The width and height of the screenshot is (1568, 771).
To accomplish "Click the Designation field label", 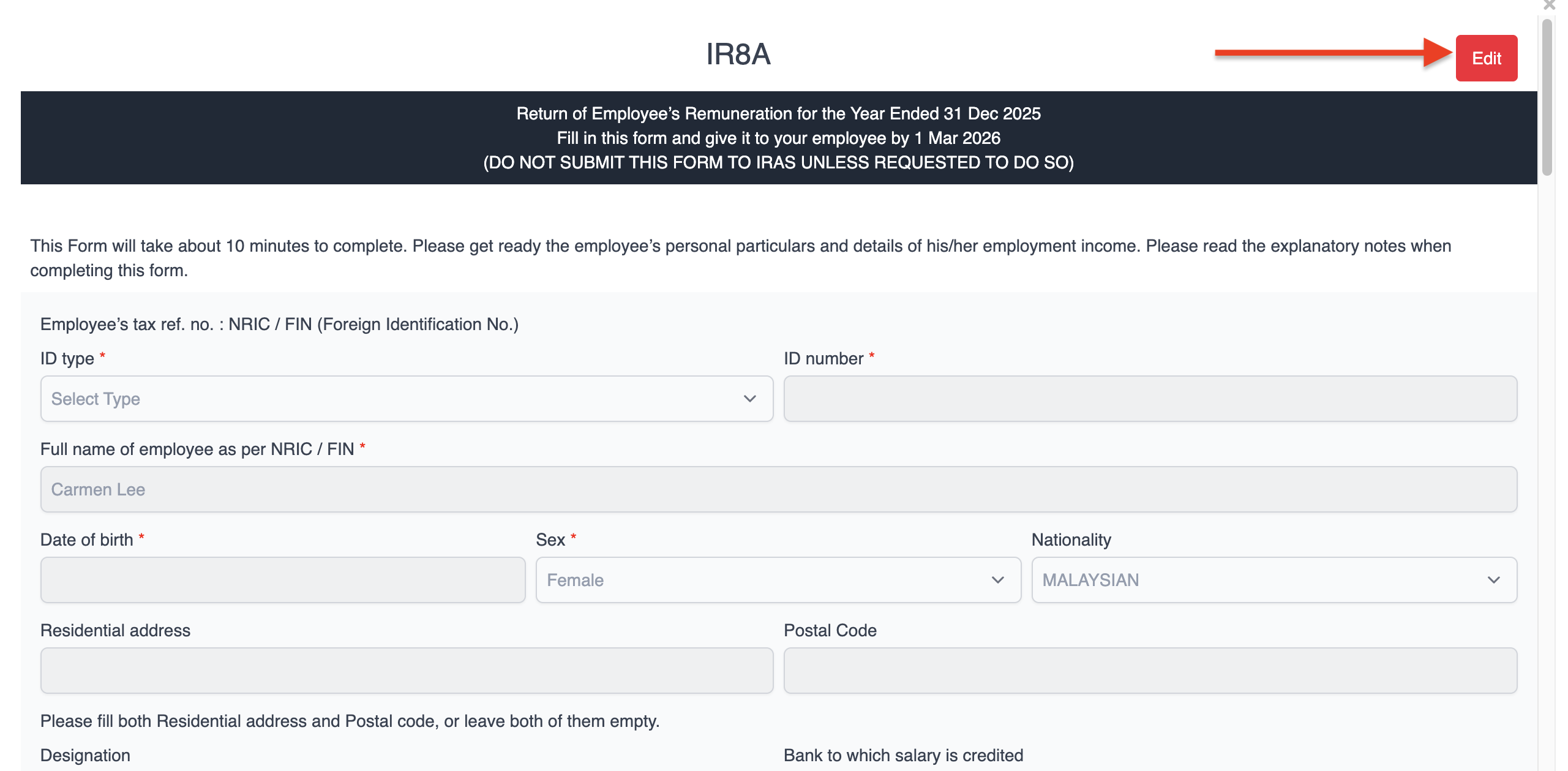I will pos(85,755).
